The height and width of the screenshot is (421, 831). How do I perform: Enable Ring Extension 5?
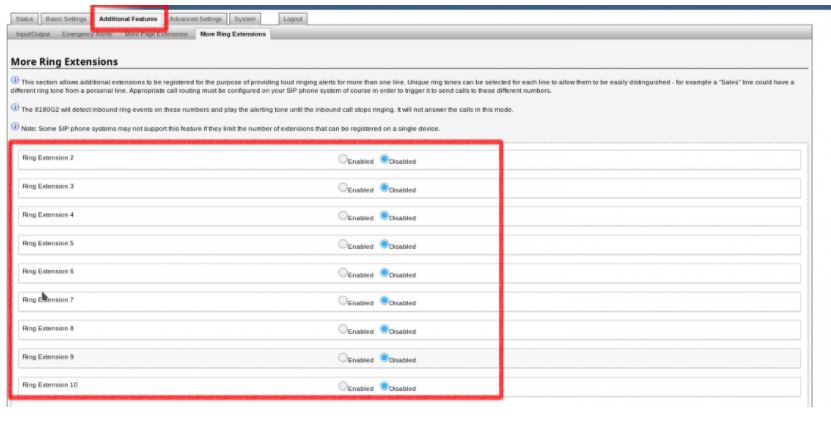(x=343, y=243)
